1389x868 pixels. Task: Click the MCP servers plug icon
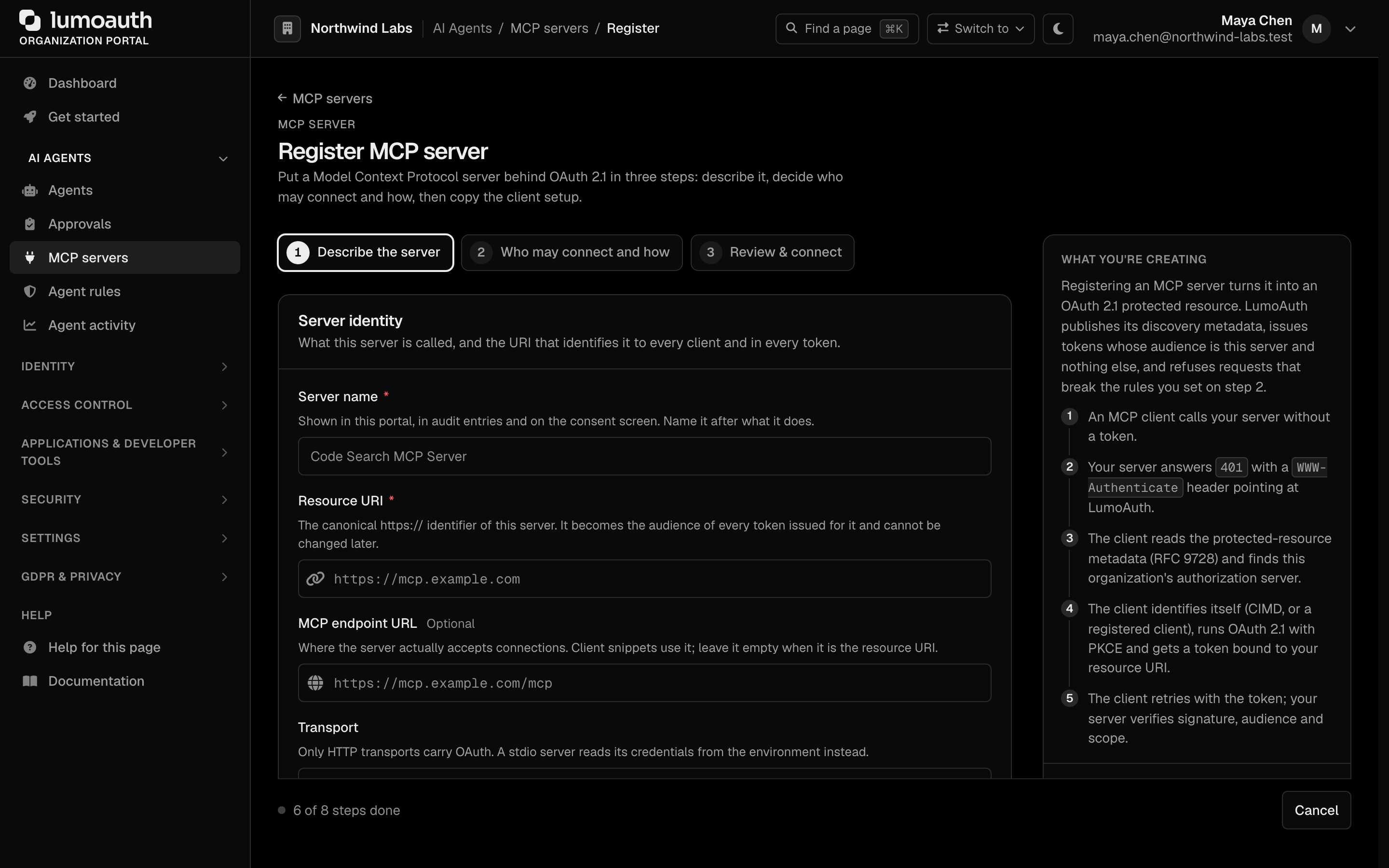tap(30, 258)
